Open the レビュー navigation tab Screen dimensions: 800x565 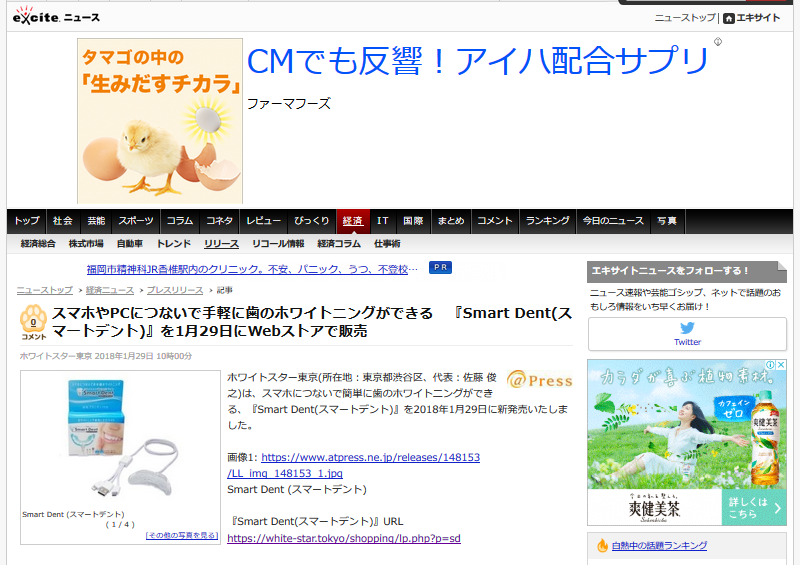pos(263,221)
